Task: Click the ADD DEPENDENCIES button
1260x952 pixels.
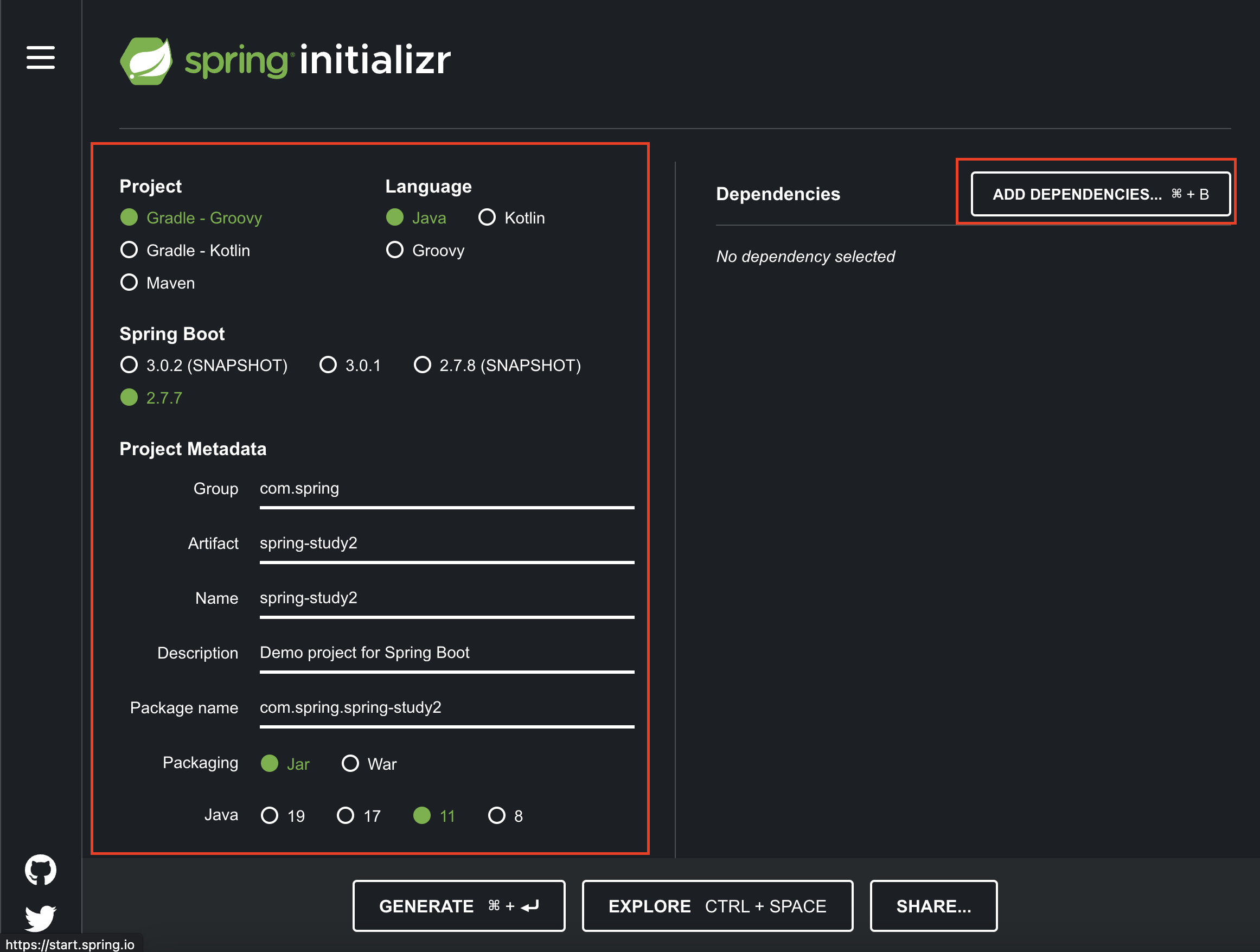Action: (x=1100, y=194)
